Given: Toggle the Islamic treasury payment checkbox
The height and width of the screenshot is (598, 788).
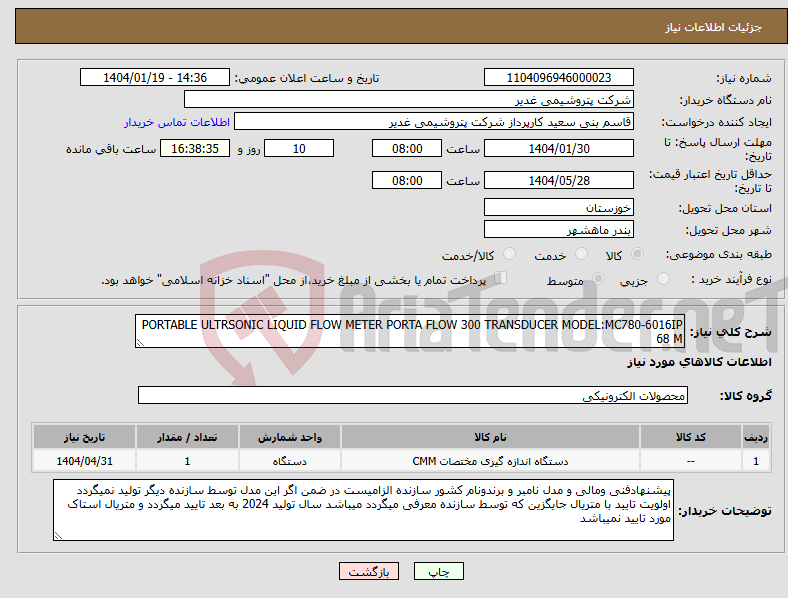Looking at the screenshot, I should click(x=501, y=278).
